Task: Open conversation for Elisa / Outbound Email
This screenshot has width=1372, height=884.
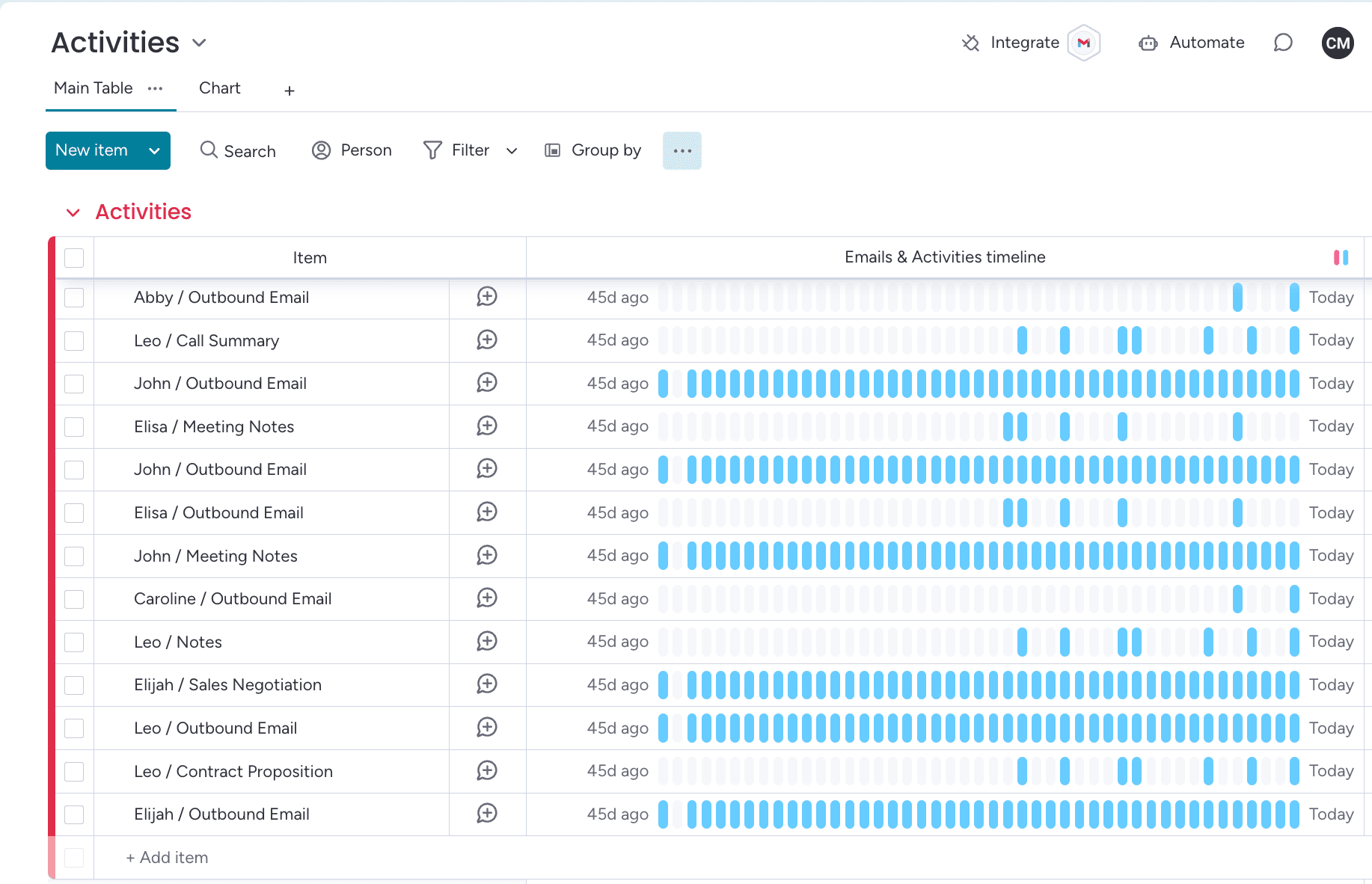Action: [487, 512]
